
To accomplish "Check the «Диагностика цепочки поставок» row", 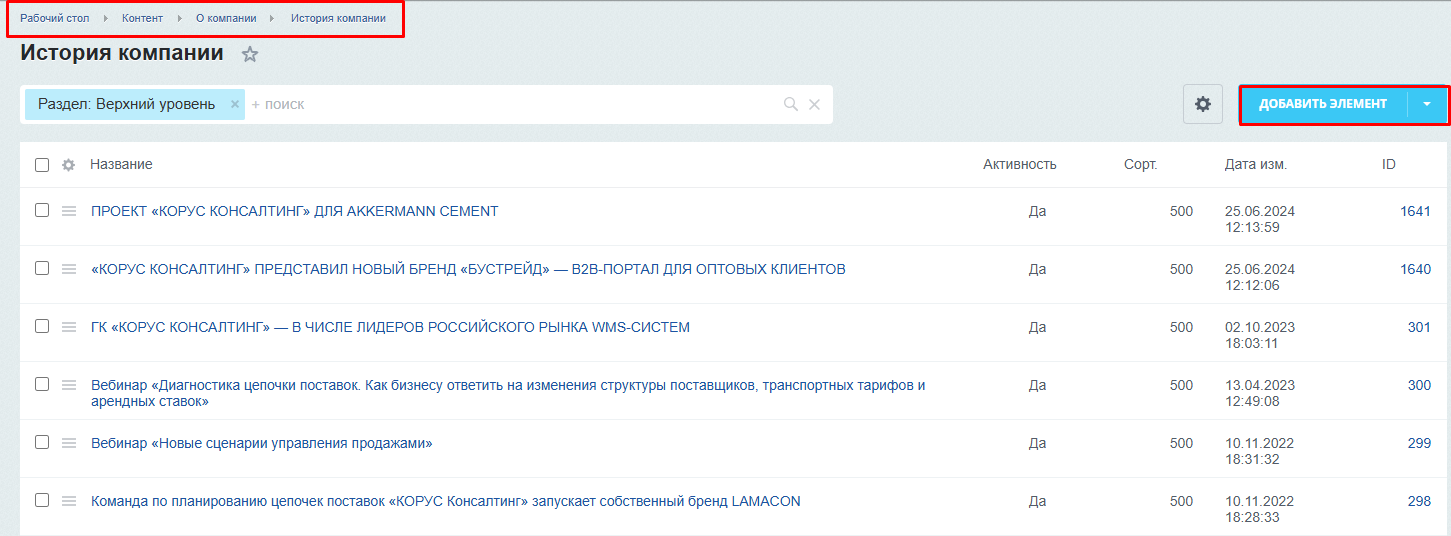I will pyautogui.click(x=42, y=384).
